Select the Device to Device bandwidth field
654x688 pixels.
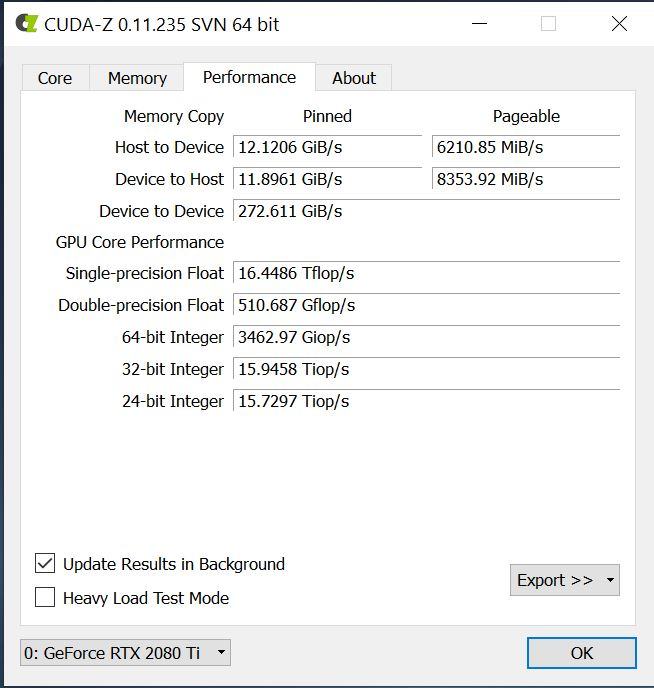click(x=426, y=211)
